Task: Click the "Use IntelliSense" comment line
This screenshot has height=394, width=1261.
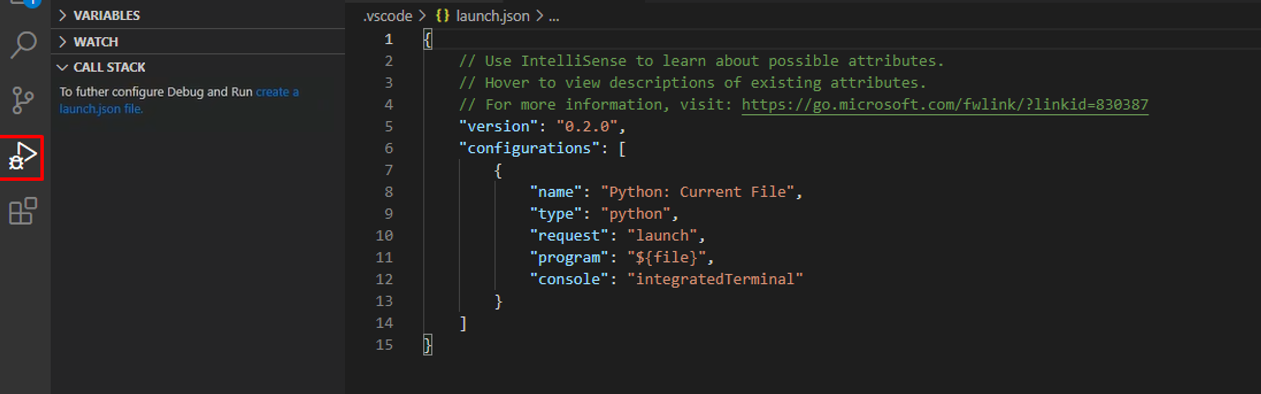Action: click(x=701, y=61)
